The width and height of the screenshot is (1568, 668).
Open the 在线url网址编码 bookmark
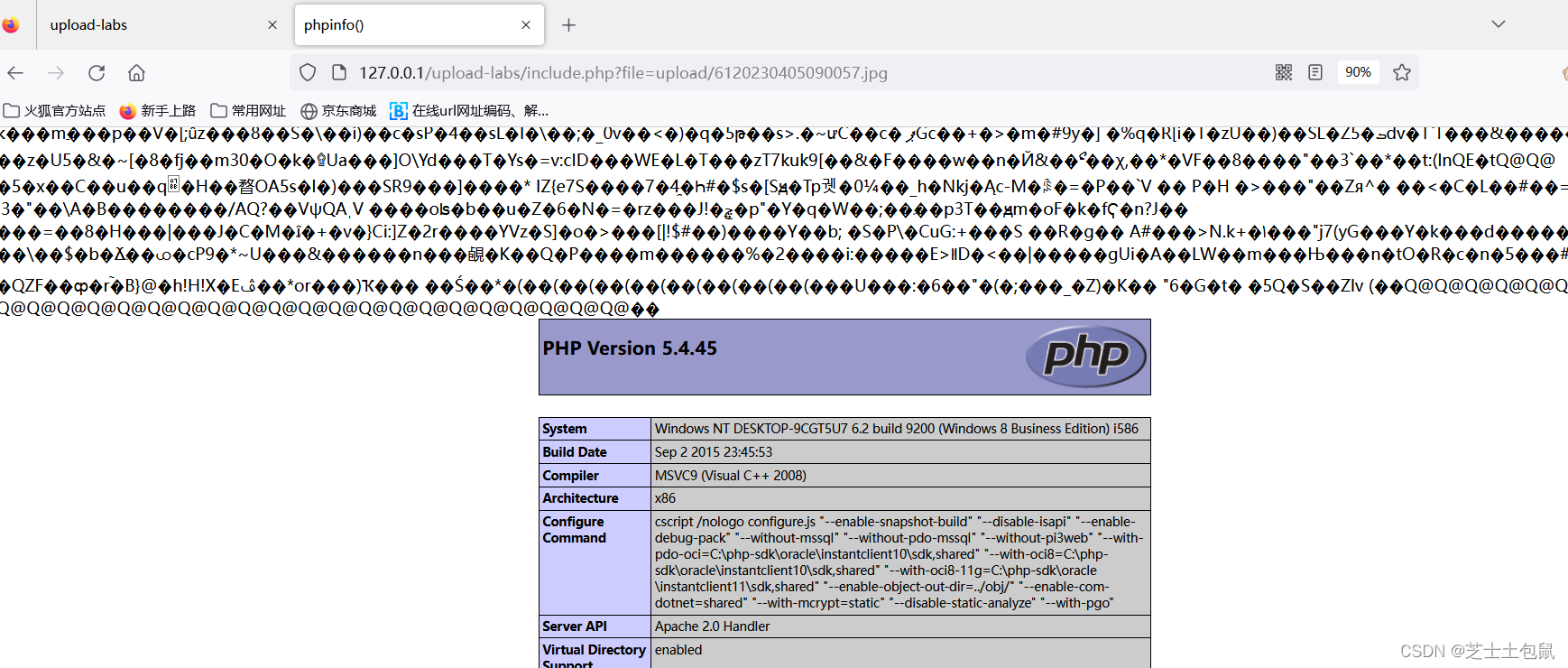[x=469, y=111]
